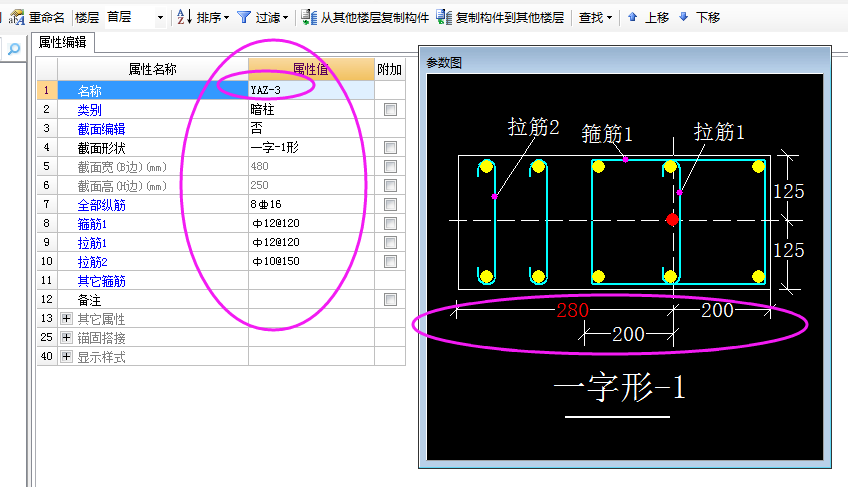Select the 截面编辑 value 否
Screen dimensions: 848x487
[311, 128]
